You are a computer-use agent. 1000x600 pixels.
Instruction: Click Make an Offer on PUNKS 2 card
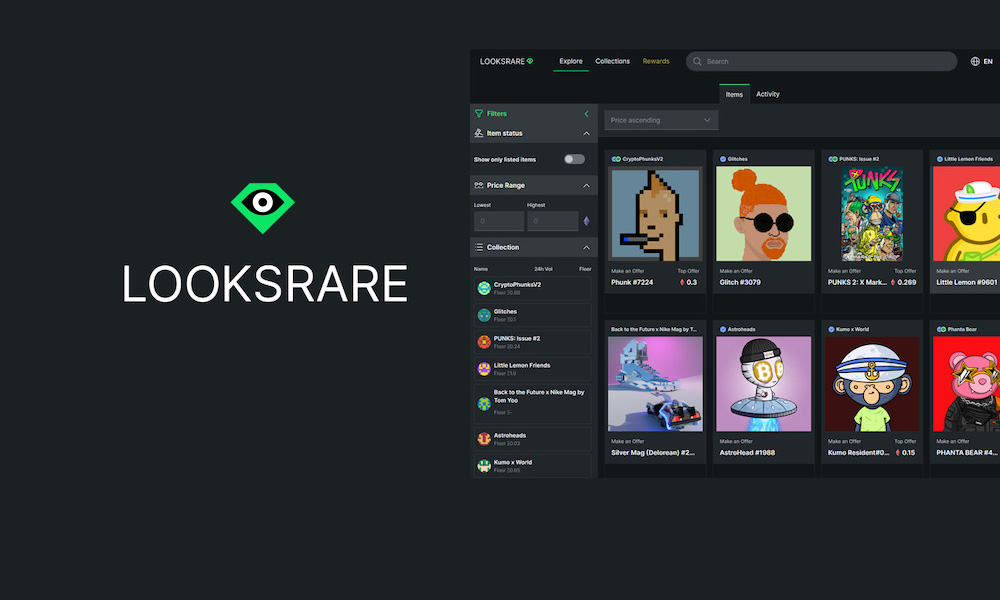pyautogui.click(x=844, y=271)
